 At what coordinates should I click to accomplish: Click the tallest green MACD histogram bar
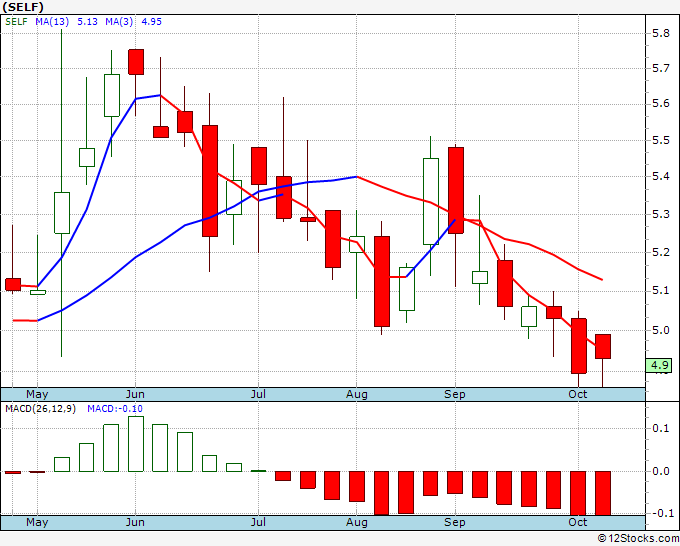(136, 444)
